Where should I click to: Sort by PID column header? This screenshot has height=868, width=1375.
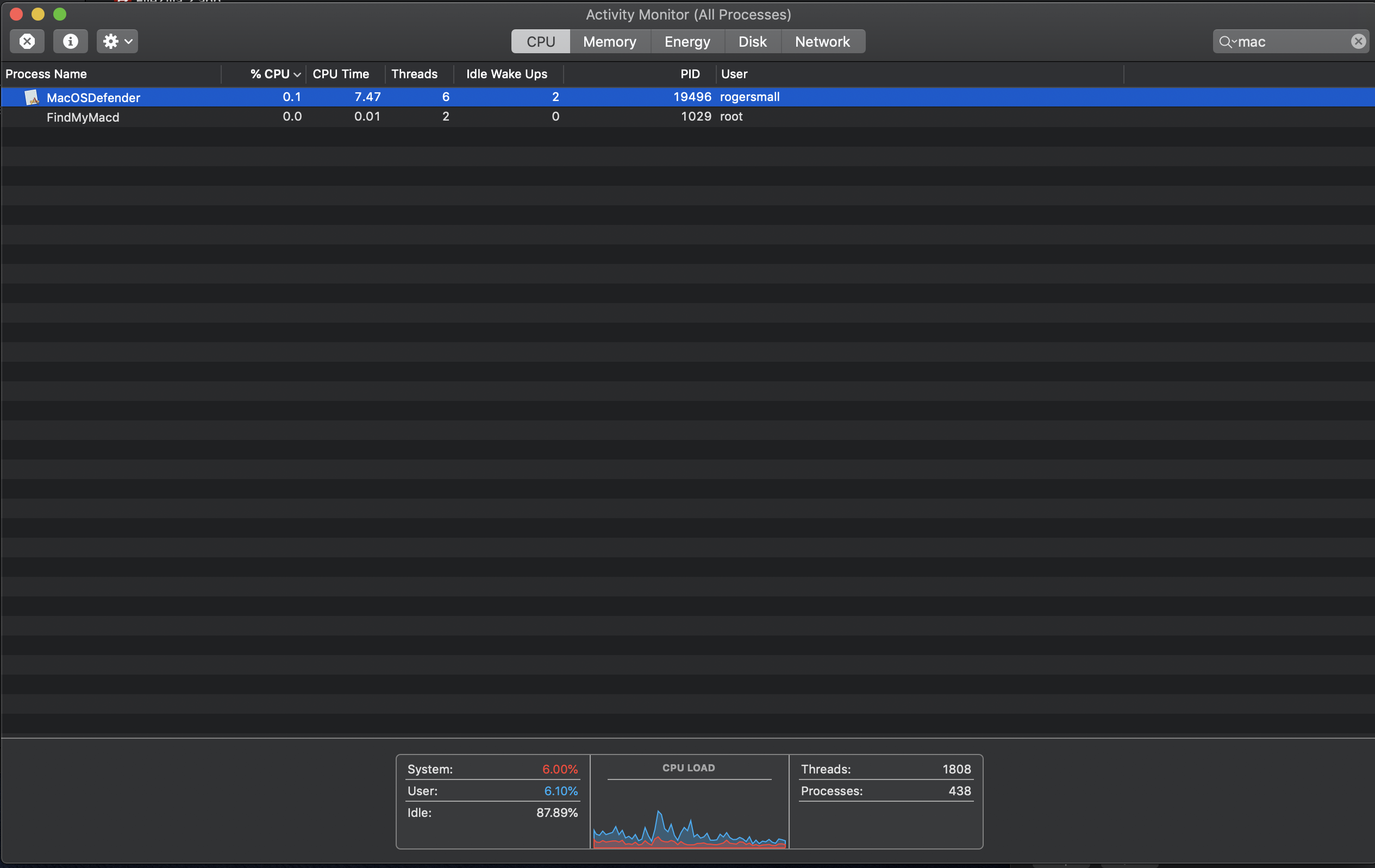(690, 74)
